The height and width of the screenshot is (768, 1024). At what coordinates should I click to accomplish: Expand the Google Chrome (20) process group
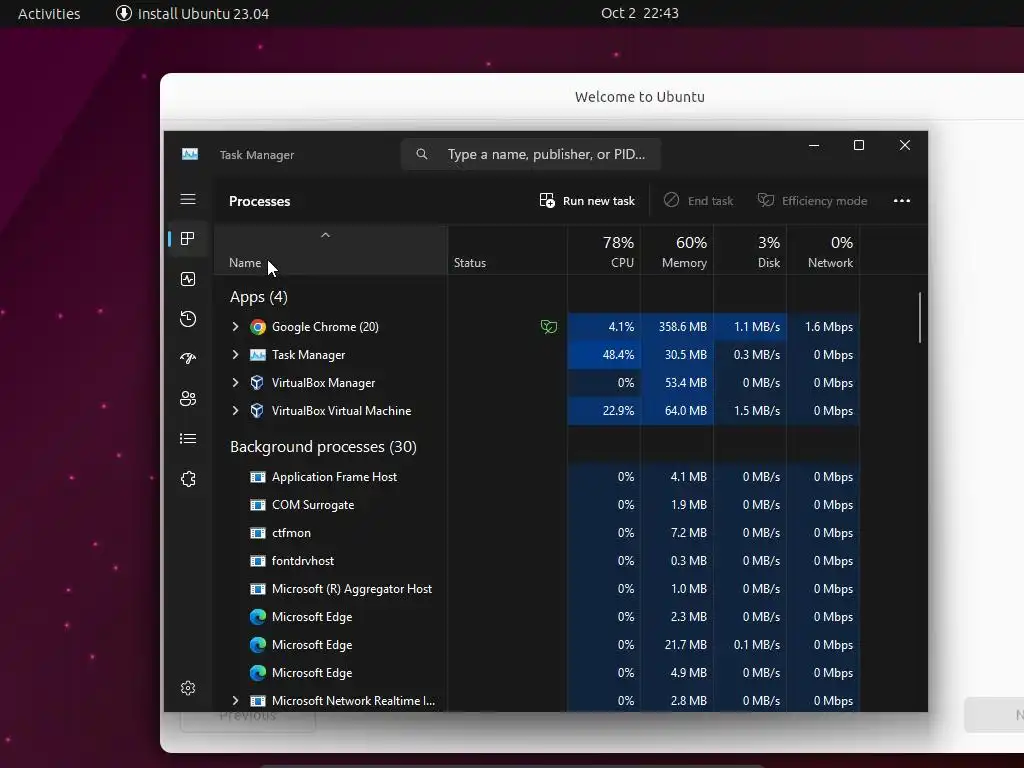click(x=235, y=327)
